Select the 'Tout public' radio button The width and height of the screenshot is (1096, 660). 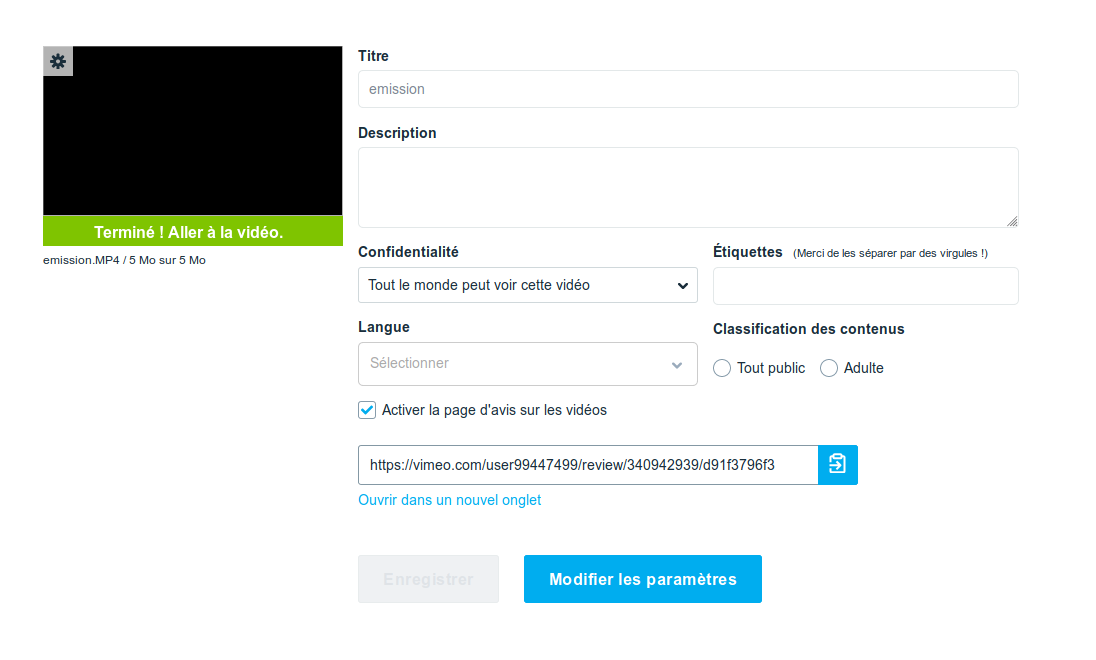point(722,368)
